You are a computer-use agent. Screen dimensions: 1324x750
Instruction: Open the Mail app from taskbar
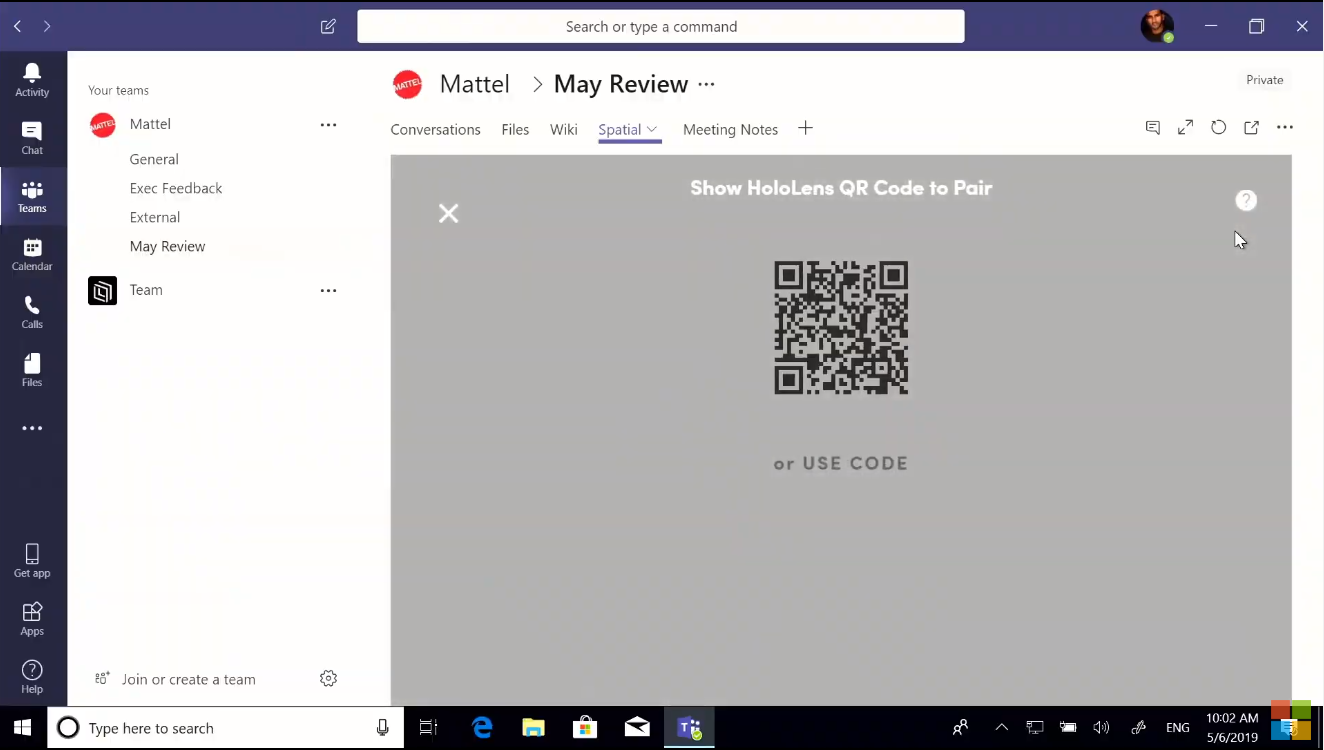tap(637, 728)
